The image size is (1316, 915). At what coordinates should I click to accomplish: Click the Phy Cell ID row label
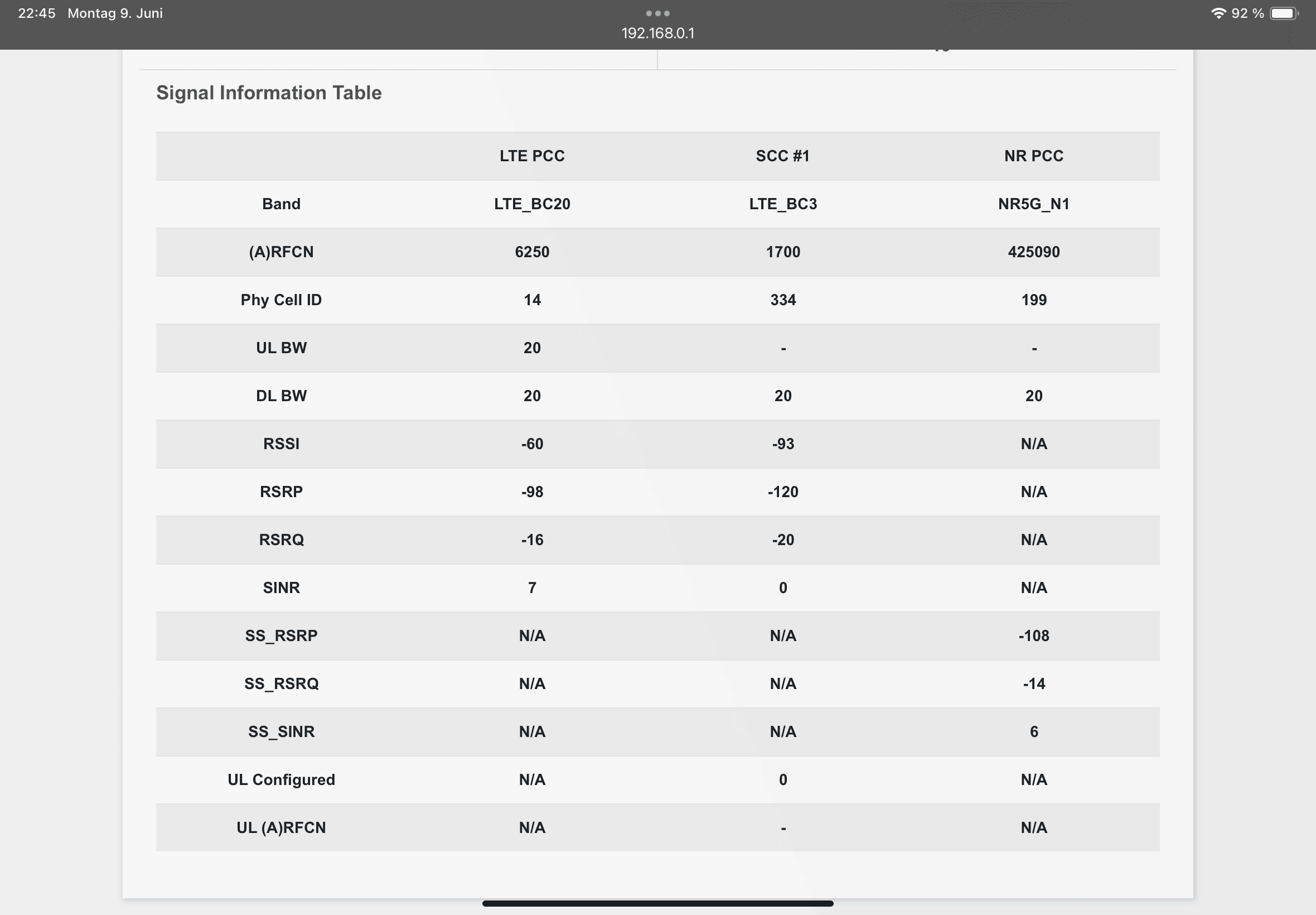click(x=280, y=300)
